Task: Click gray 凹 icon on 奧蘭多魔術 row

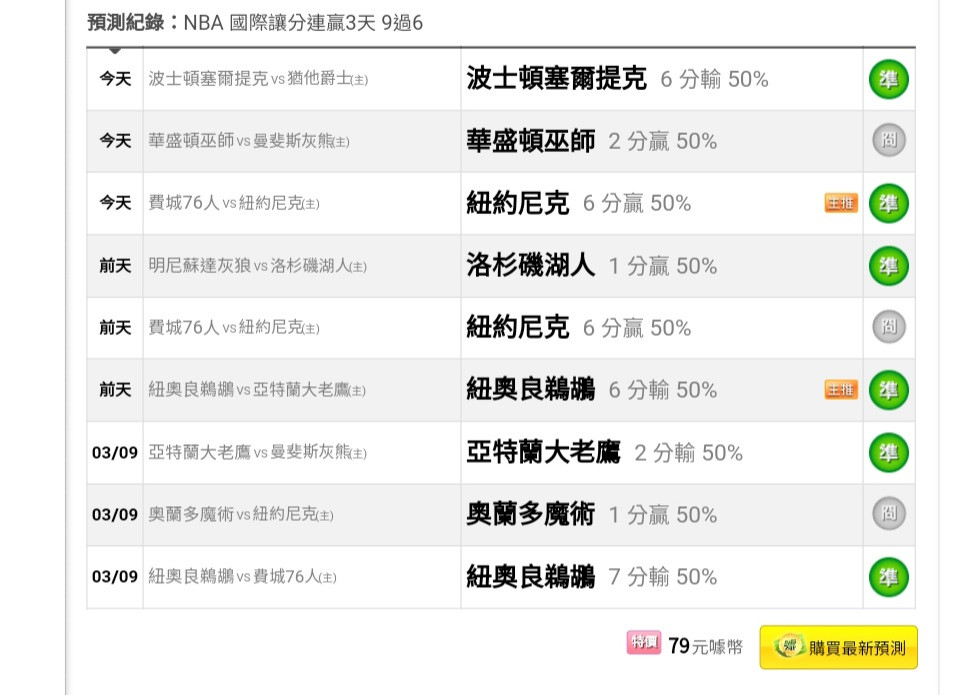Action: (x=889, y=513)
